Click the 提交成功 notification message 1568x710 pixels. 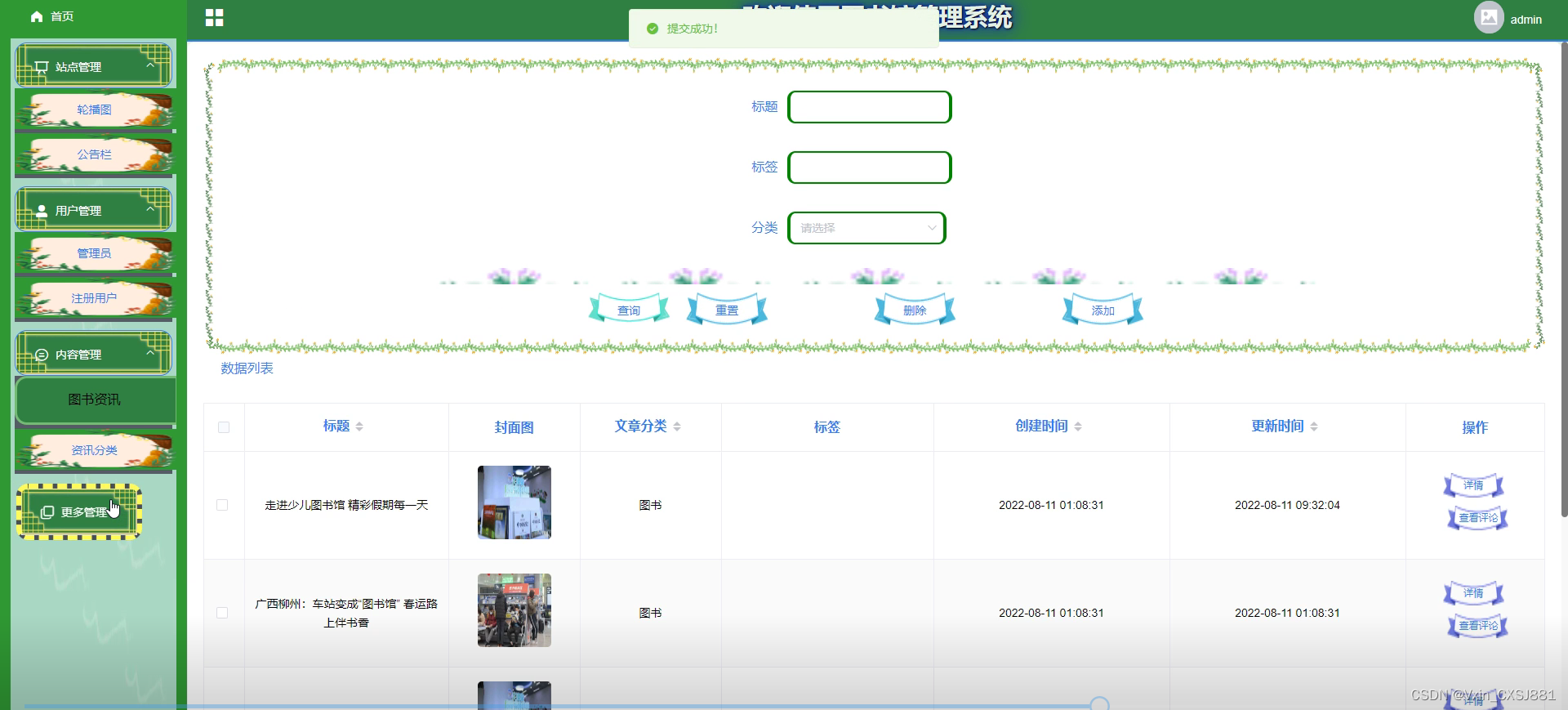[x=784, y=29]
